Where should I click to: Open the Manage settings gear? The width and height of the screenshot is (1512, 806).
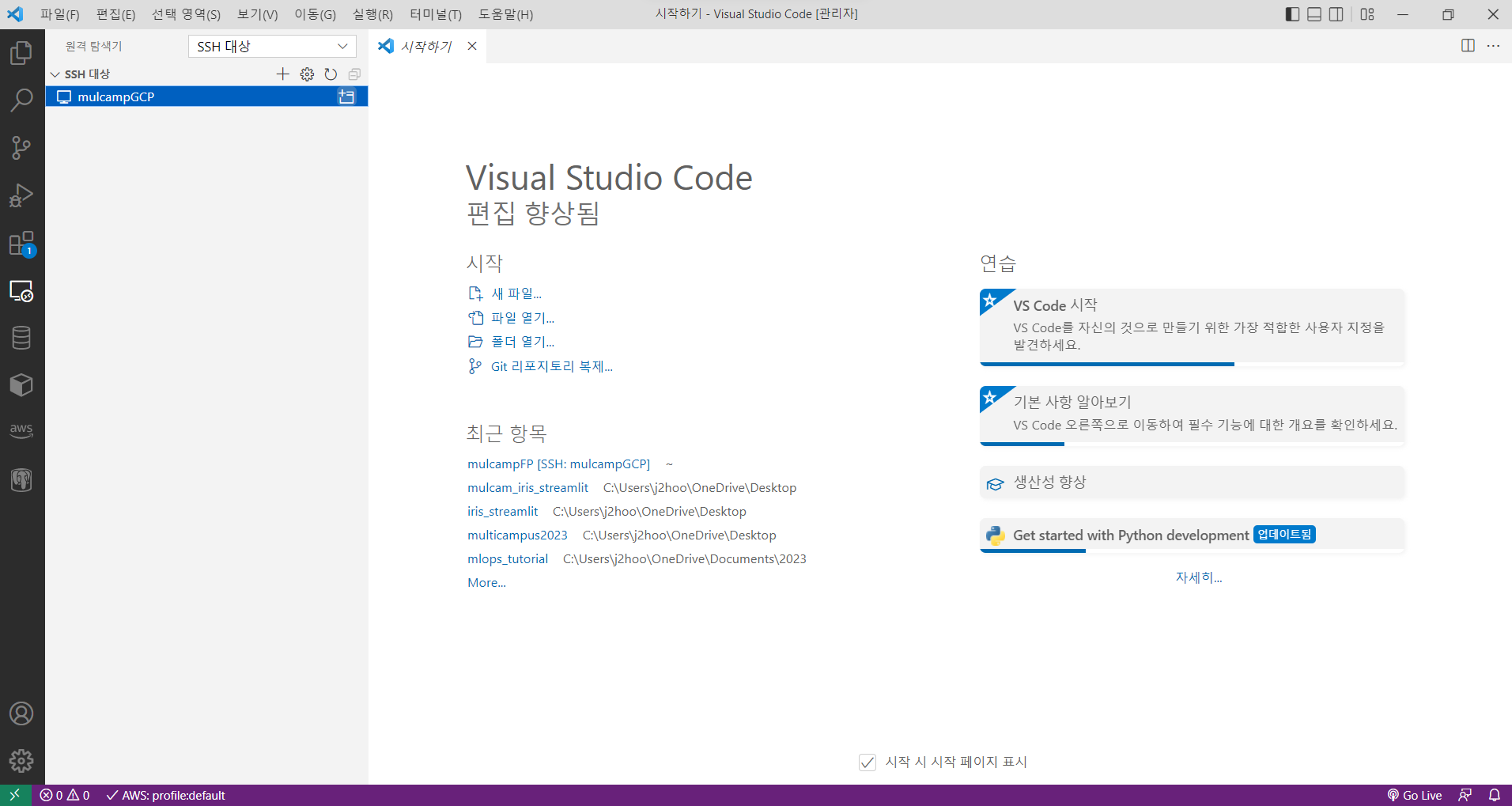click(21, 761)
